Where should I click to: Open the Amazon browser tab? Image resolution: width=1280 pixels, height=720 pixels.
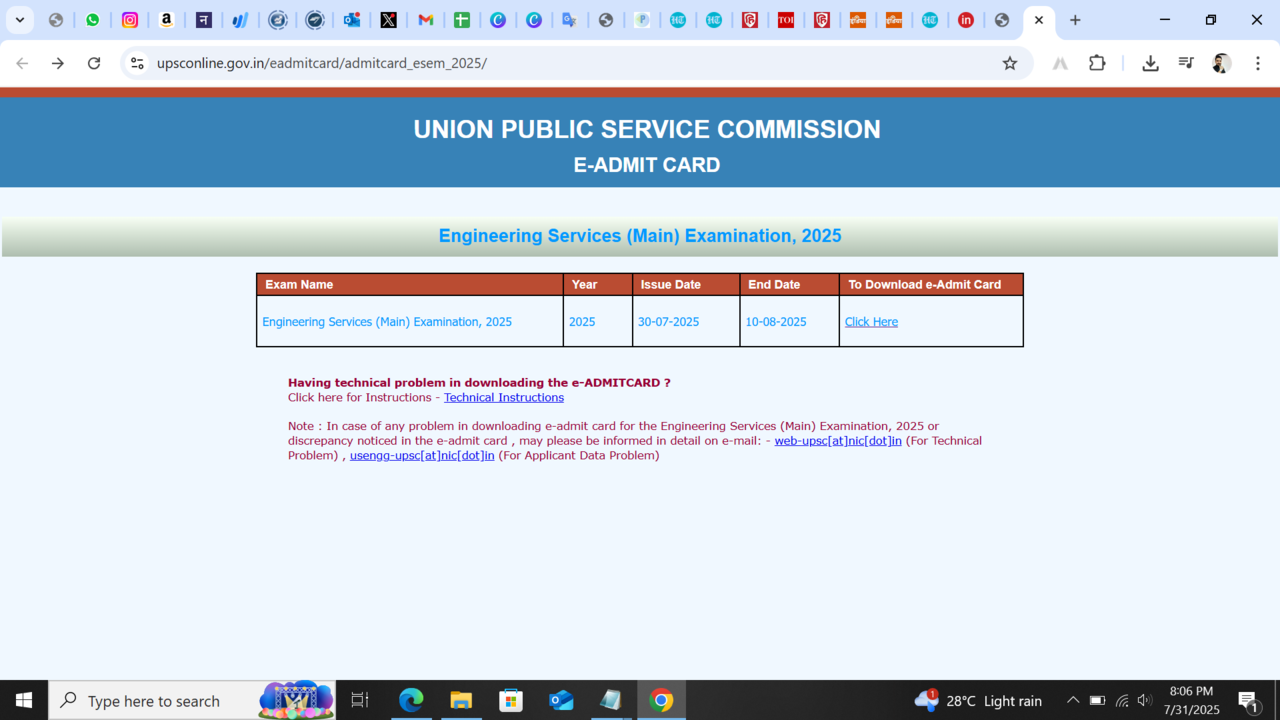(x=167, y=20)
